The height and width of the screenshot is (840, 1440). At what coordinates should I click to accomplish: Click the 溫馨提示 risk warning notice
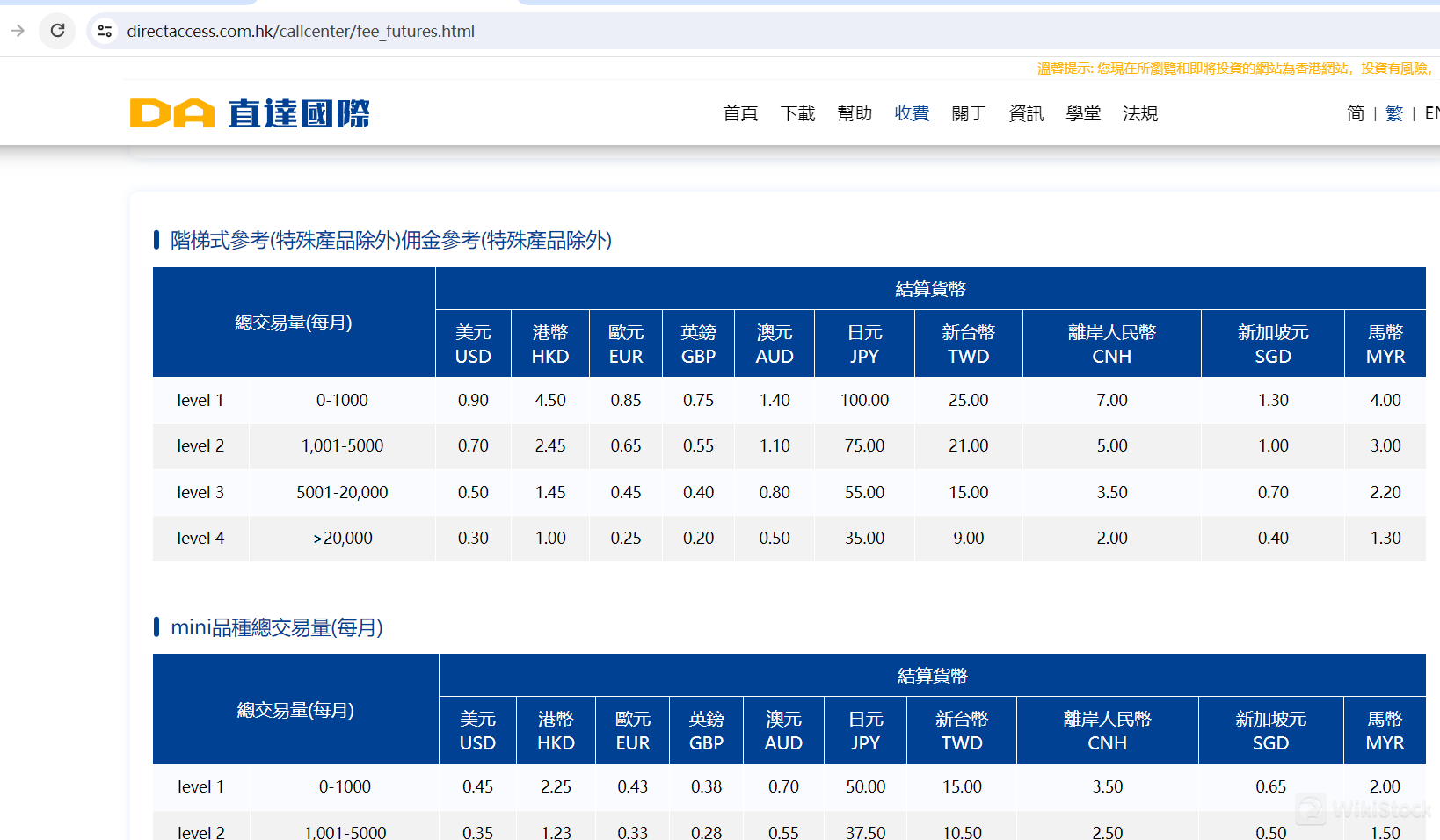click(1231, 67)
